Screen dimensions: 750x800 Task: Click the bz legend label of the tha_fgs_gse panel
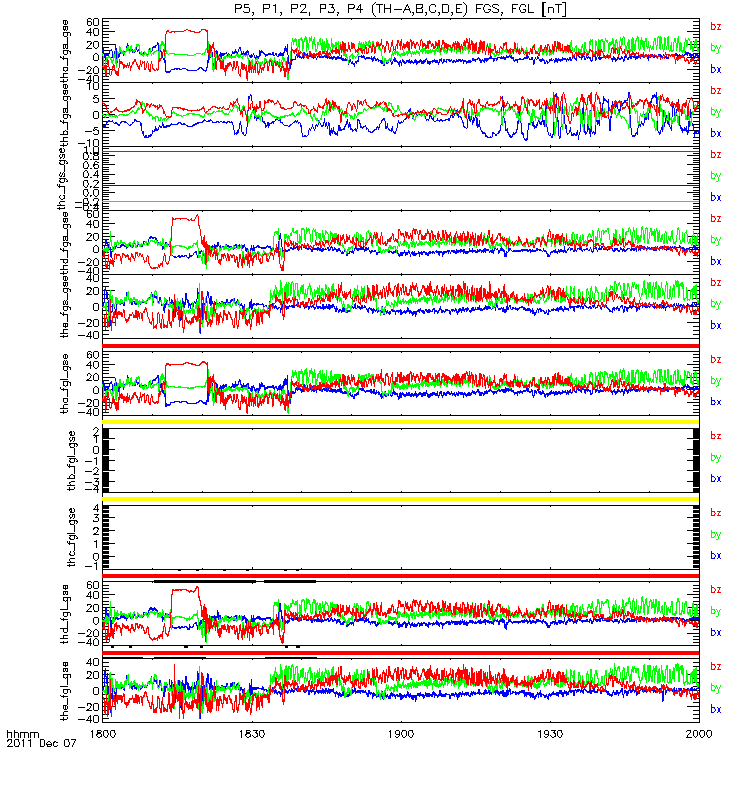pos(715,27)
